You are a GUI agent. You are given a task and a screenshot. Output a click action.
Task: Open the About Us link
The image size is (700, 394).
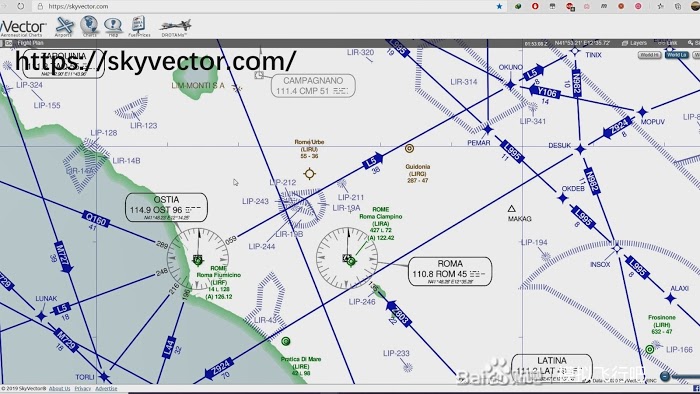click(x=59, y=389)
